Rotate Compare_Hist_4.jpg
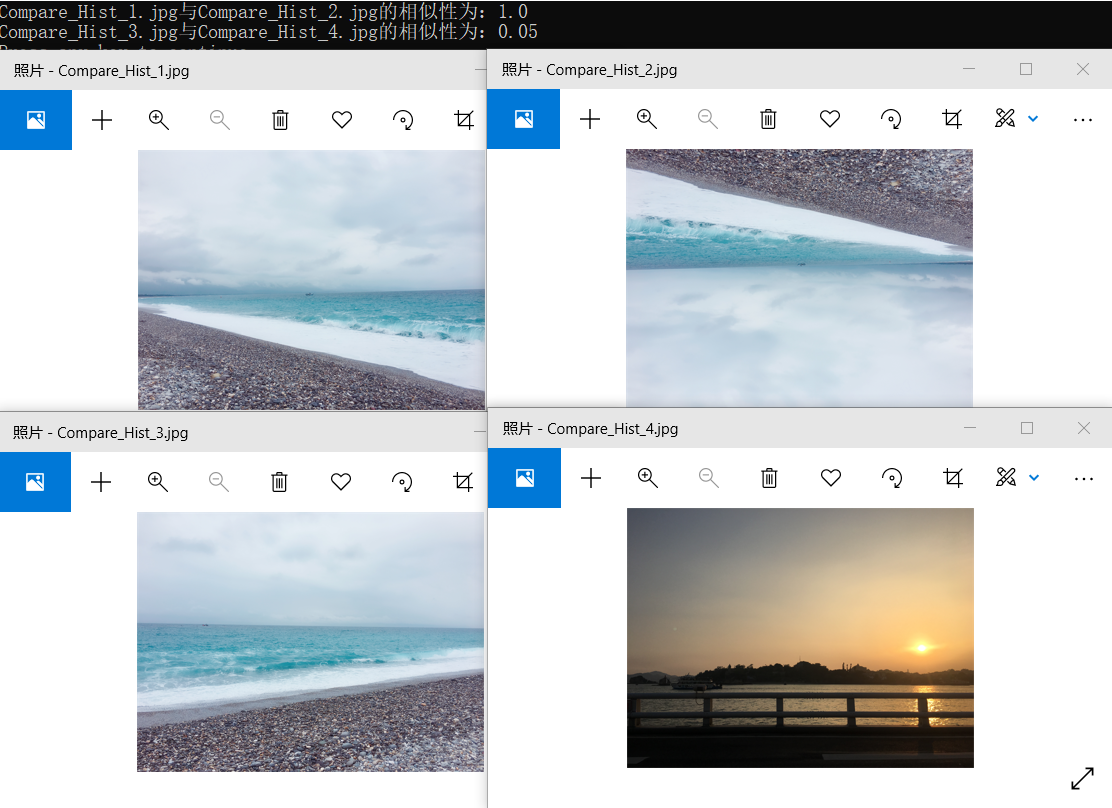Viewport: 1112px width, 808px height. click(891, 478)
